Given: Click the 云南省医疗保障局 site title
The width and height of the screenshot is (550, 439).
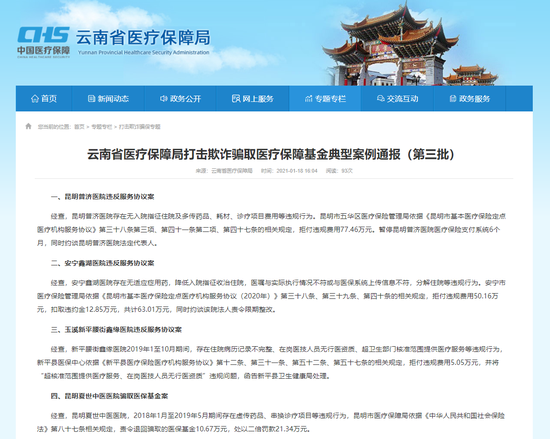Looking at the screenshot, I should click(143, 37).
